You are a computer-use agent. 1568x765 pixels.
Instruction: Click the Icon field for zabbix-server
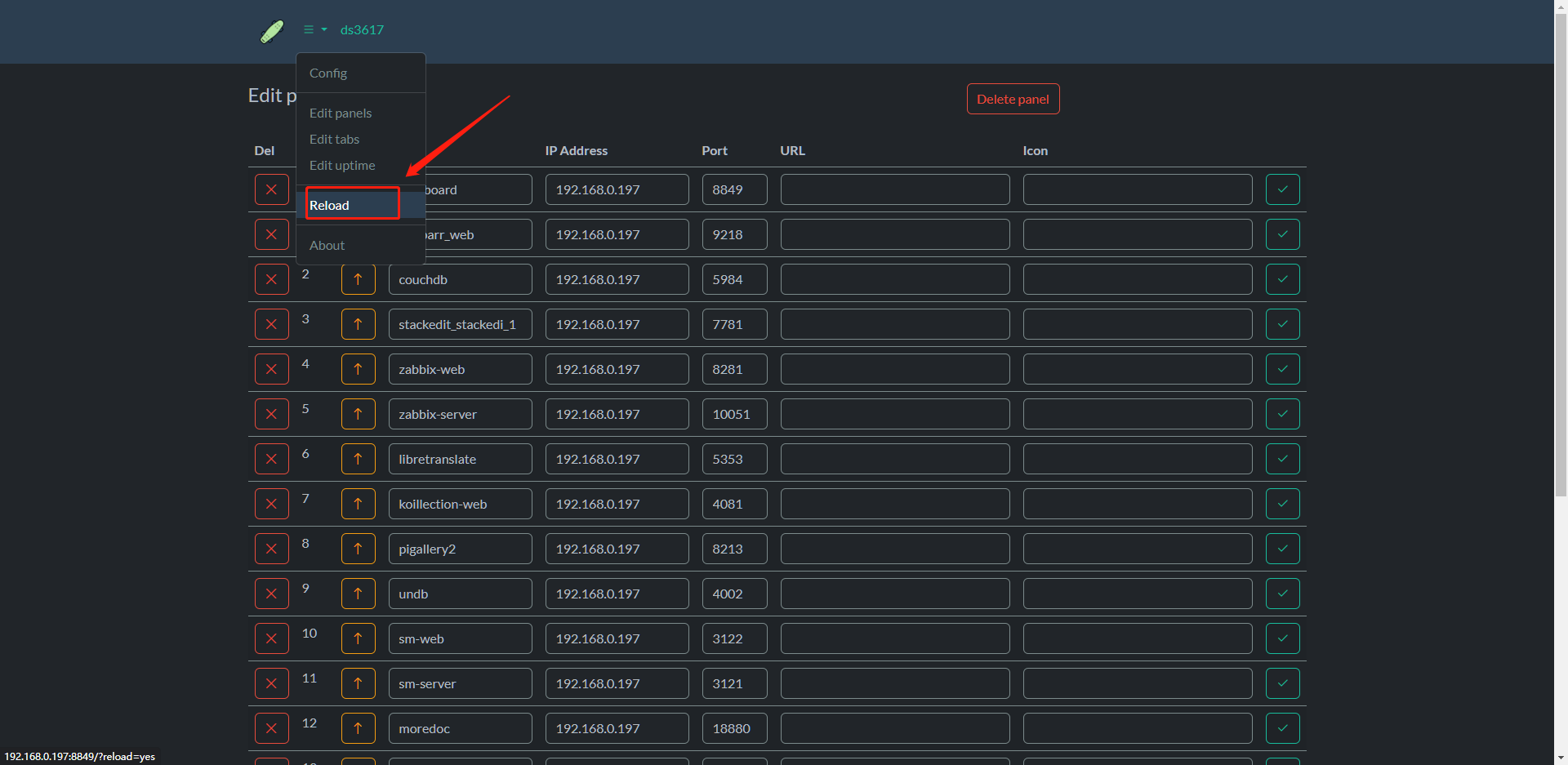[x=1138, y=414]
